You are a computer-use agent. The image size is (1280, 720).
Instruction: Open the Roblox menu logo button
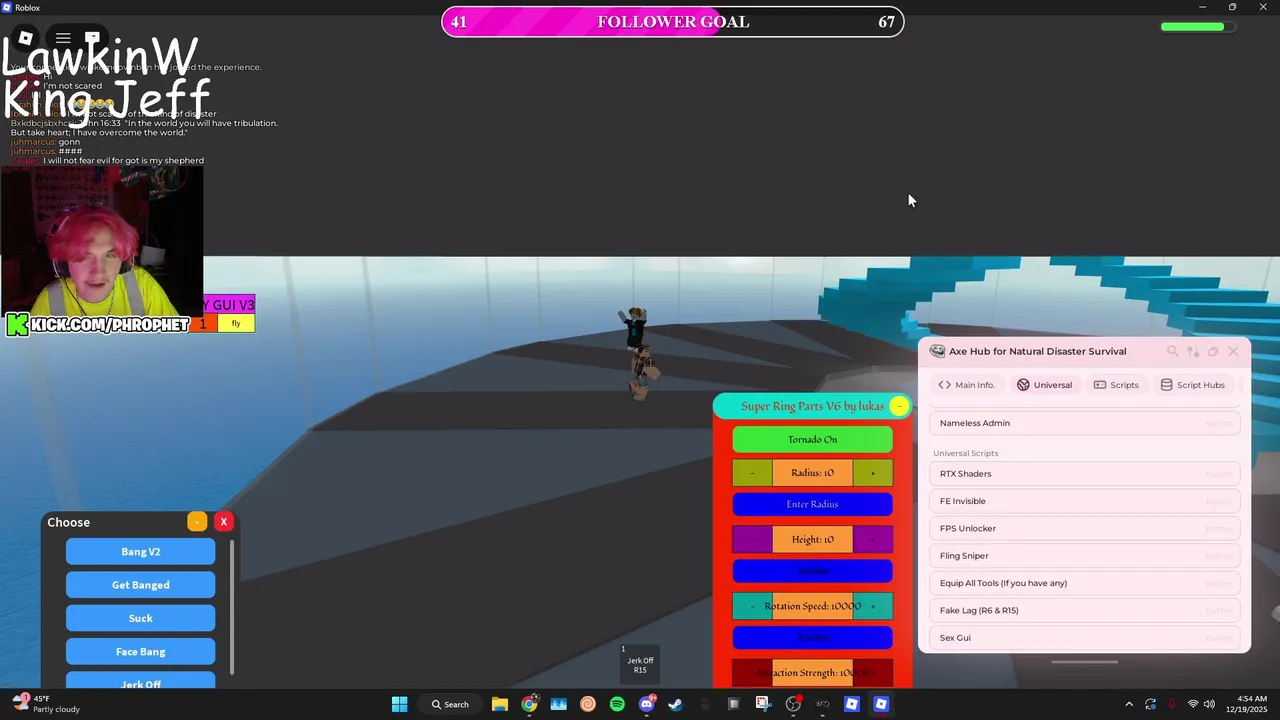click(x=26, y=39)
